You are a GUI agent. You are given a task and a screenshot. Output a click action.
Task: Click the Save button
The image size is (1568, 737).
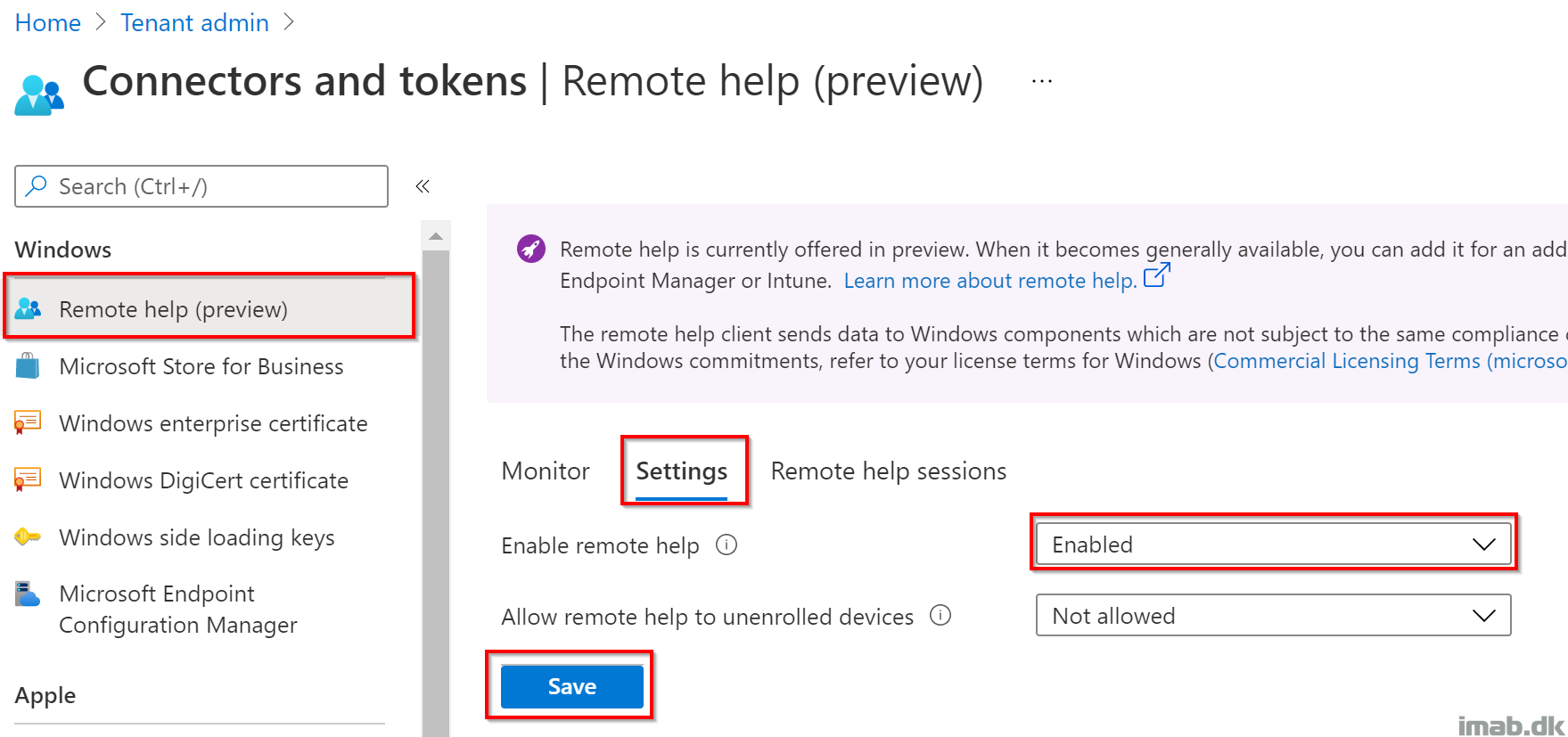pos(572,686)
